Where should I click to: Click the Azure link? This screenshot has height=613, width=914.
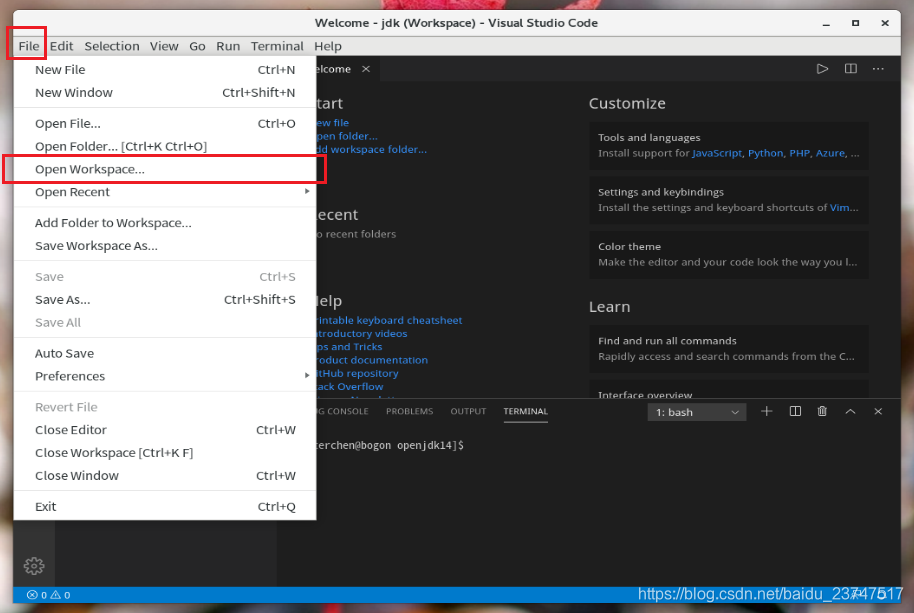[x=830, y=153]
